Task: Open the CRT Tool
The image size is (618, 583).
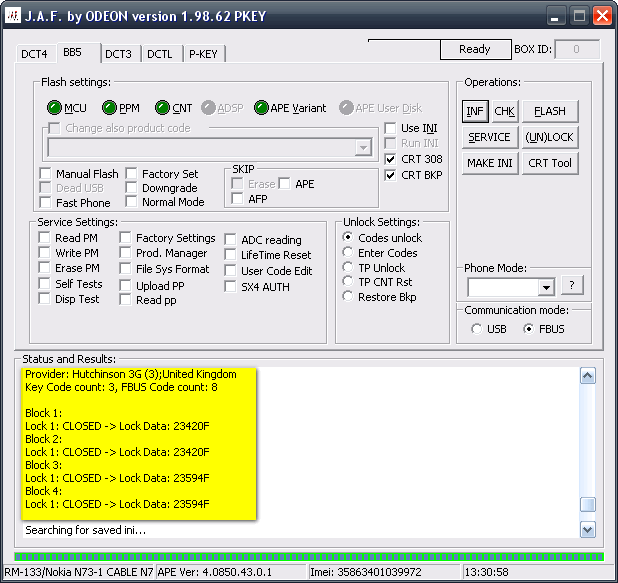Action: point(550,163)
